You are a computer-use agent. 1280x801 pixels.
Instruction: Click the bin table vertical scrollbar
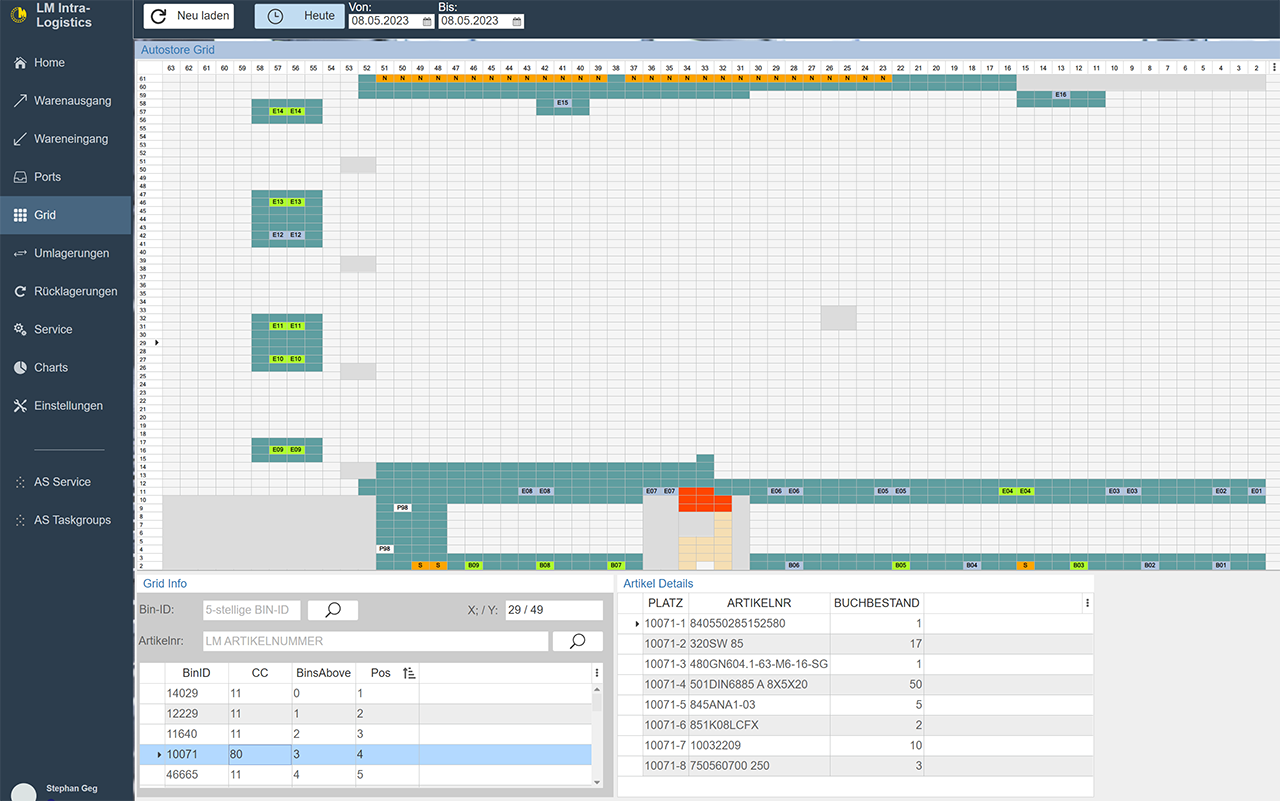(x=597, y=735)
